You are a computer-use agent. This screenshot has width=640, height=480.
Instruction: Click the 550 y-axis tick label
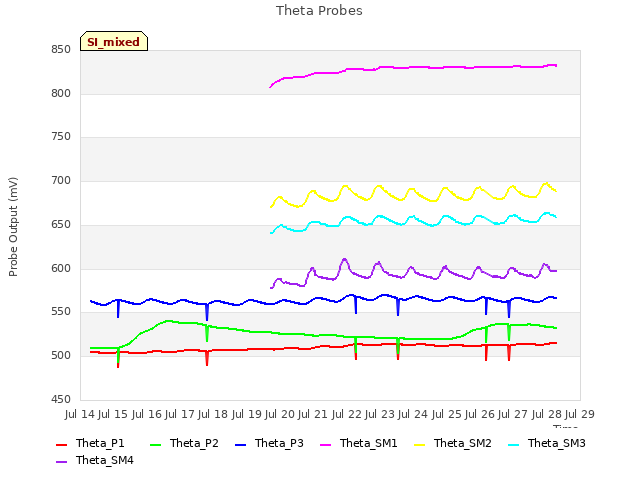[61, 312]
